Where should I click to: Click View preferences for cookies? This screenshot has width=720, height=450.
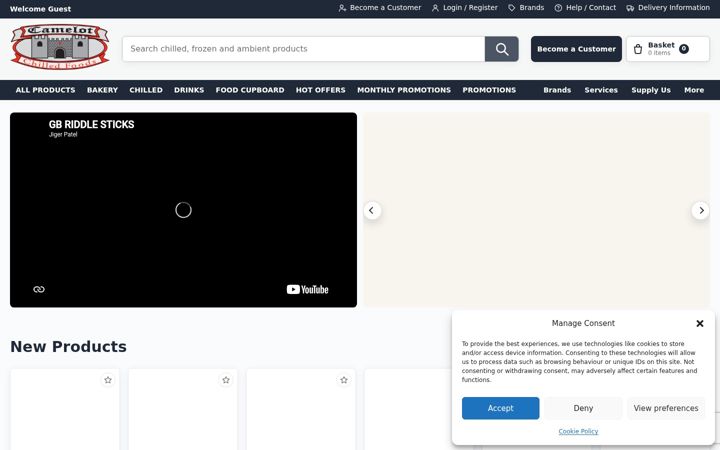click(x=666, y=408)
